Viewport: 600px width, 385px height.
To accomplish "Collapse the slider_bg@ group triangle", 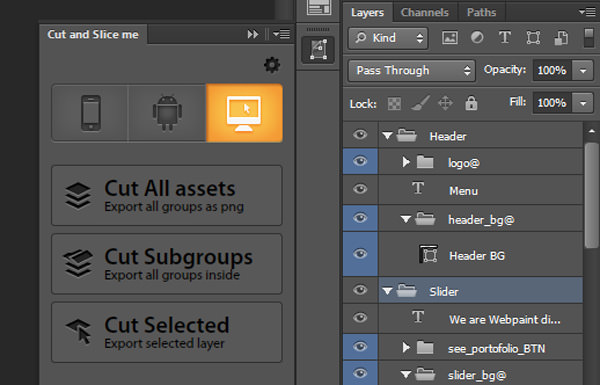I will [406, 374].
